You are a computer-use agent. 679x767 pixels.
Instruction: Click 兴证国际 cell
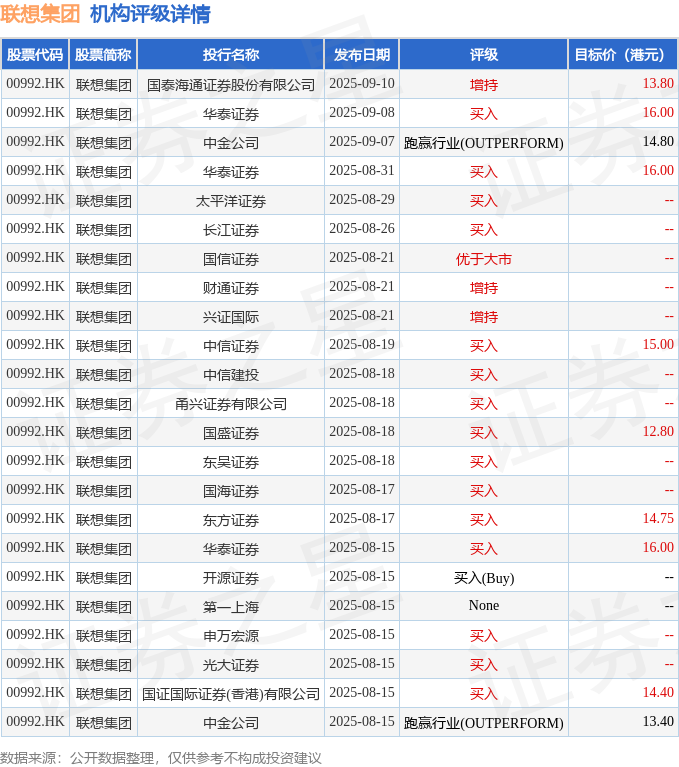(231, 316)
